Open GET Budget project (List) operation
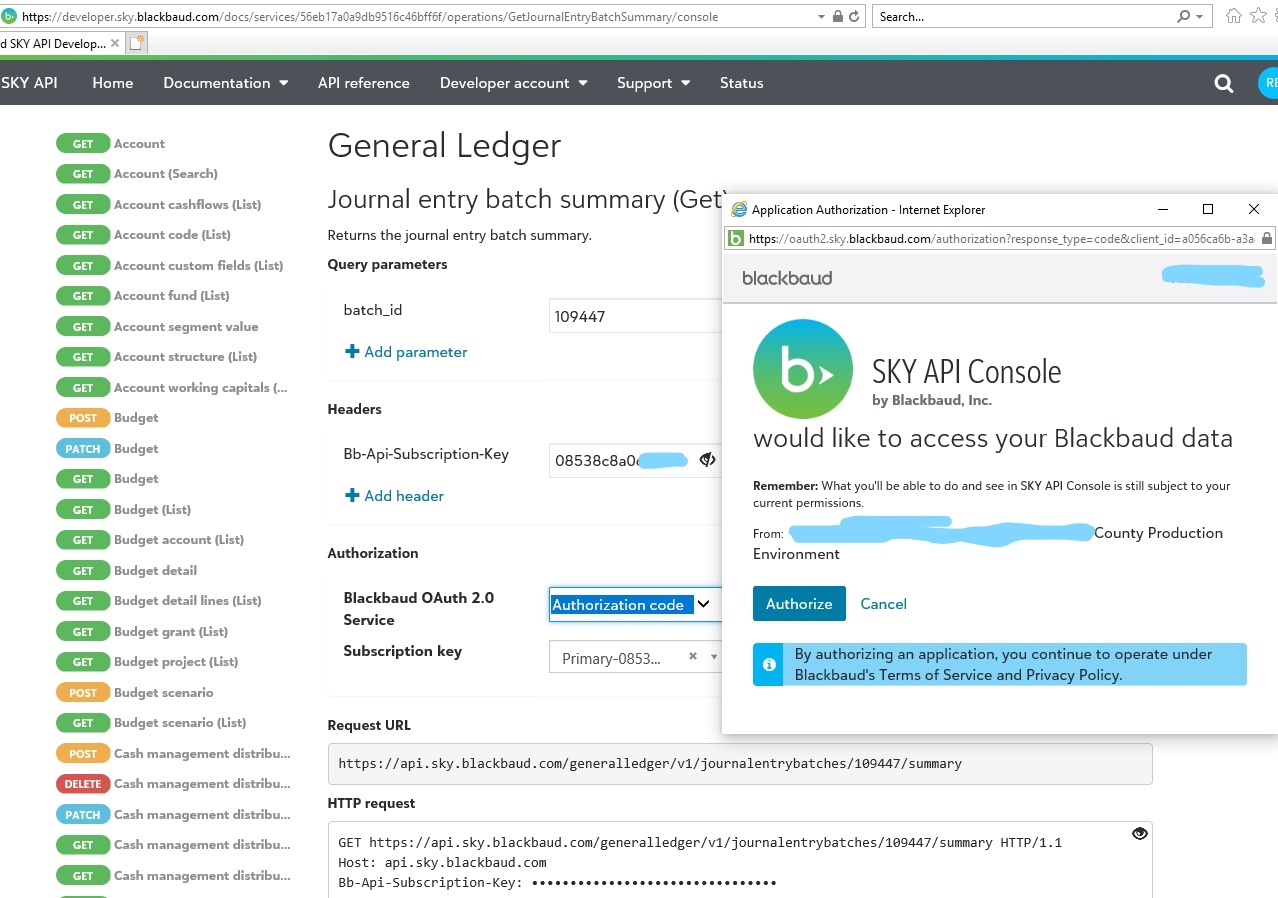 pos(147,662)
